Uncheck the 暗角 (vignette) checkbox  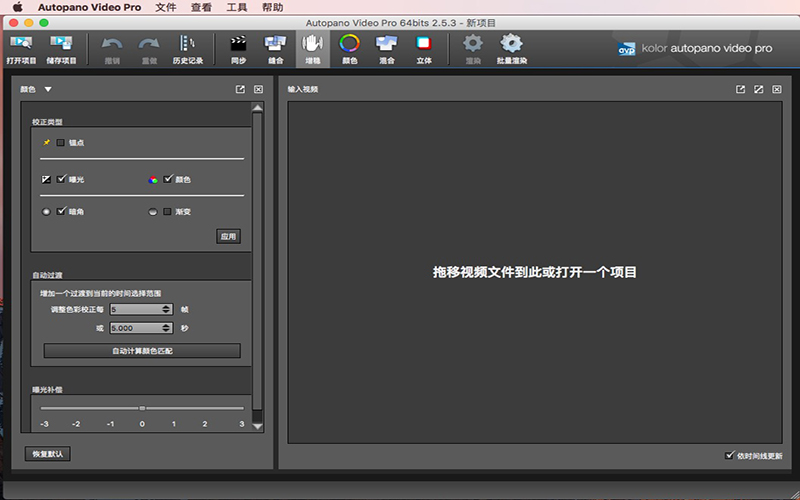(62, 211)
